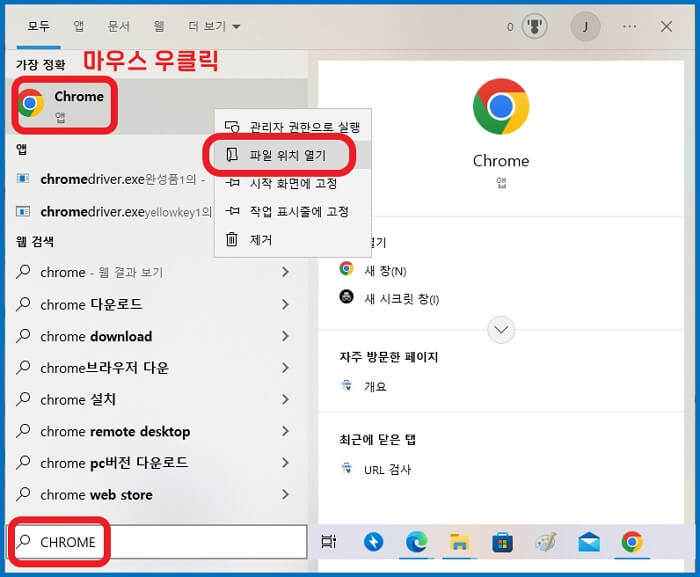This screenshot has height=577, width=700.
Task: Open the blue lightning app in taskbar
Action: tap(373, 542)
